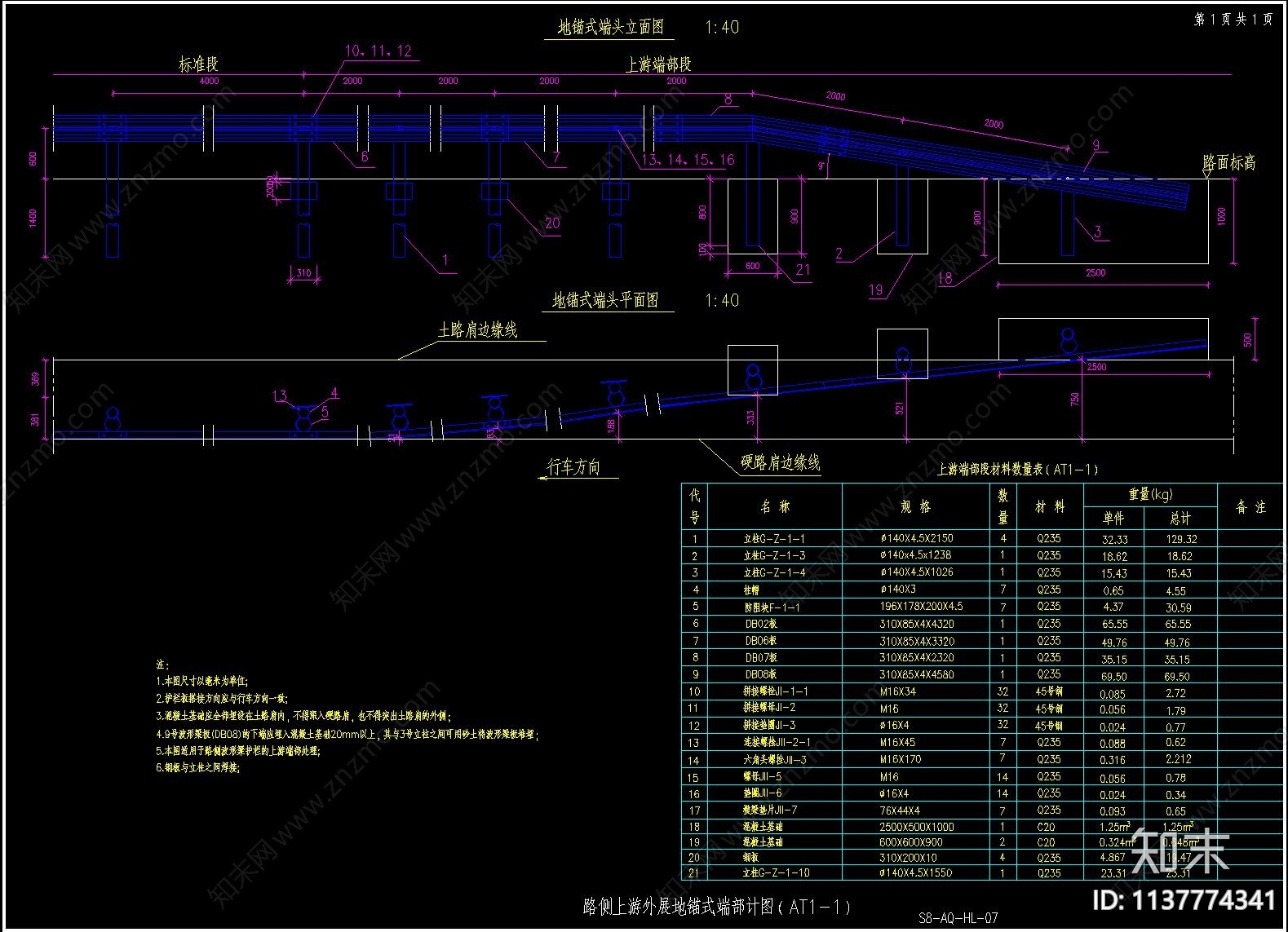The height and width of the screenshot is (932, 1288).
Task: Click the spec cell M16X170
Action: [901, 760]
